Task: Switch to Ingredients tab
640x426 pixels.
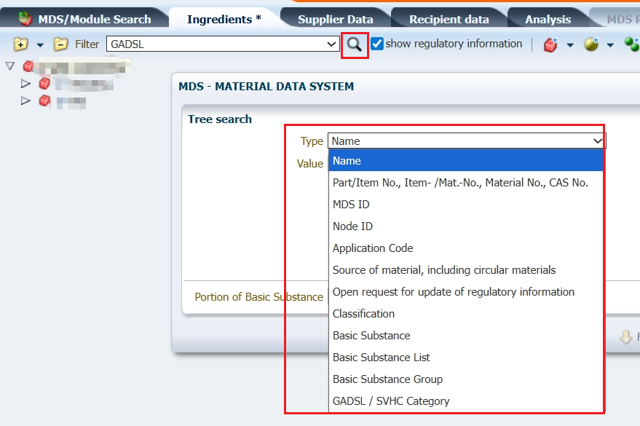Action: [x=224, y=19]
